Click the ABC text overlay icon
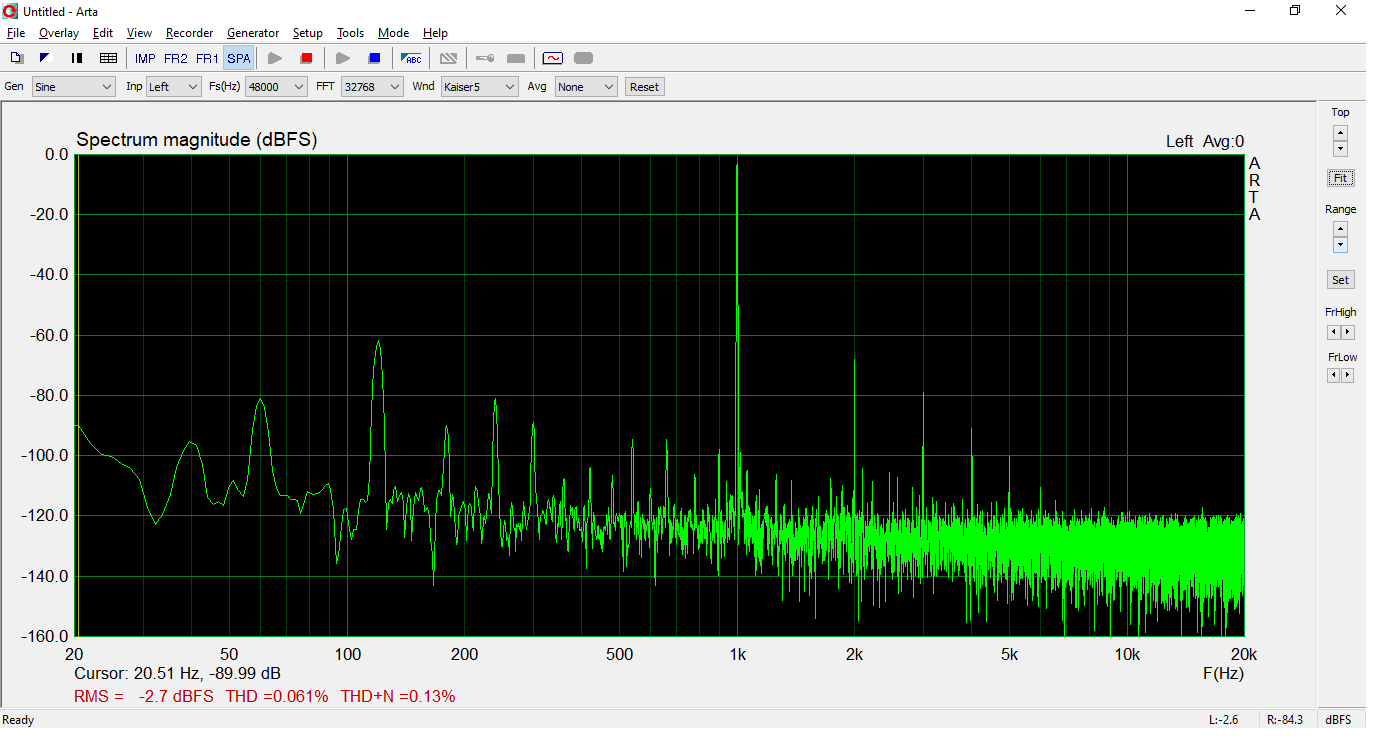 coord(412,58)
